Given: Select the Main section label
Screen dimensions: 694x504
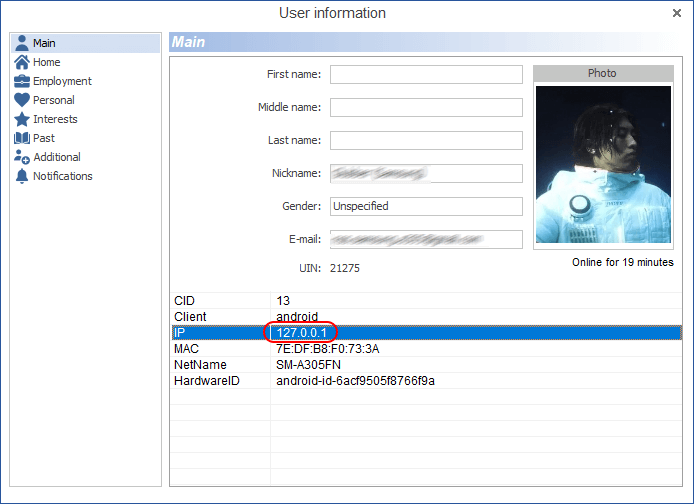Looking at the screenshot, I should click(x=44, y=43).
